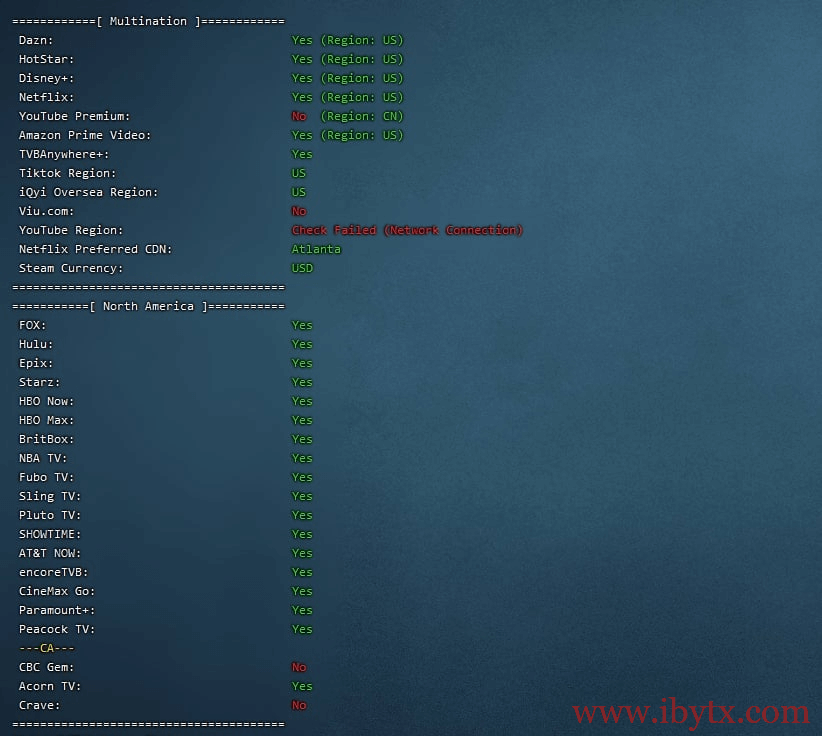Screen dimensions: 822x736
Task: Click the red No beside CBC Gem
Action: [299, 667]
